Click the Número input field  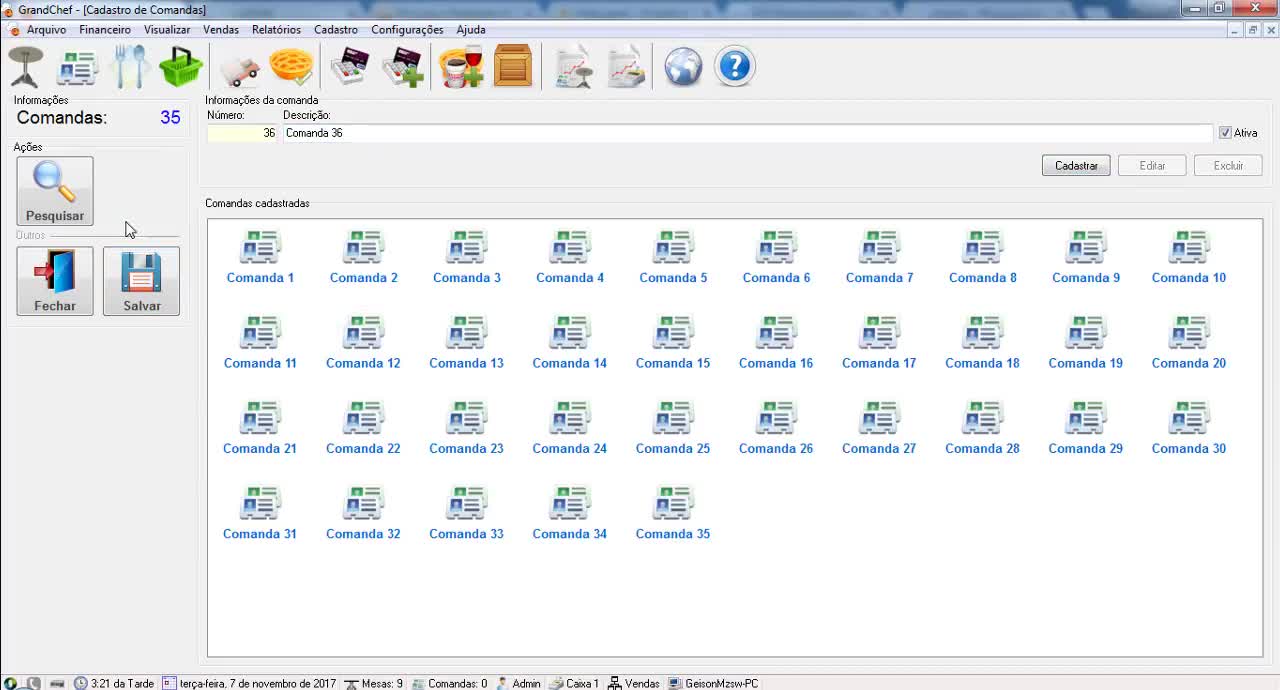click(242, 133)
